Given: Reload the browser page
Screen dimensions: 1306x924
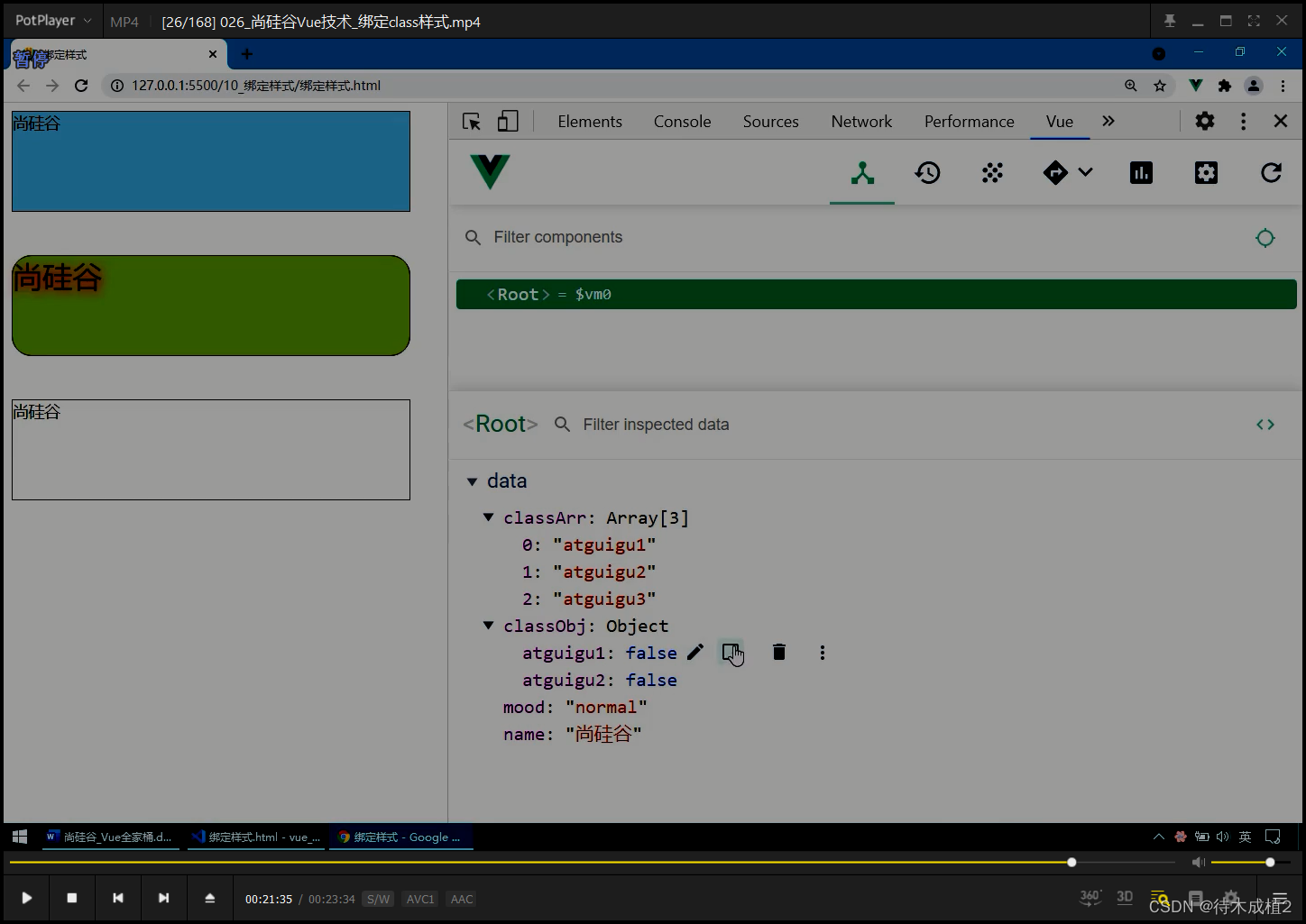Looking at the screenshot, I should coord(81,86).
